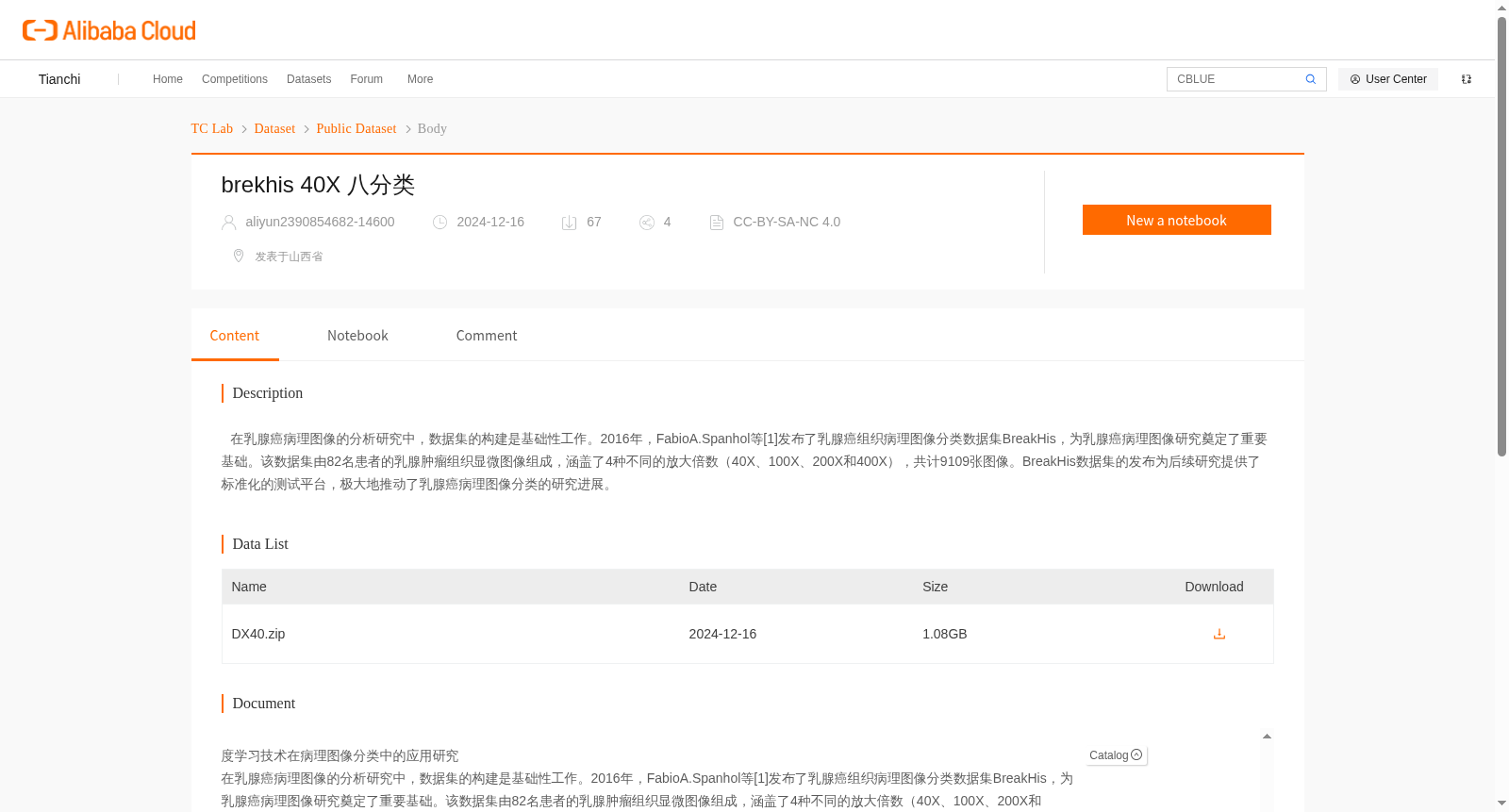This screenshot has height=812, width=1509.
Task: Click the author avatar icon
Action: [229, 223]
